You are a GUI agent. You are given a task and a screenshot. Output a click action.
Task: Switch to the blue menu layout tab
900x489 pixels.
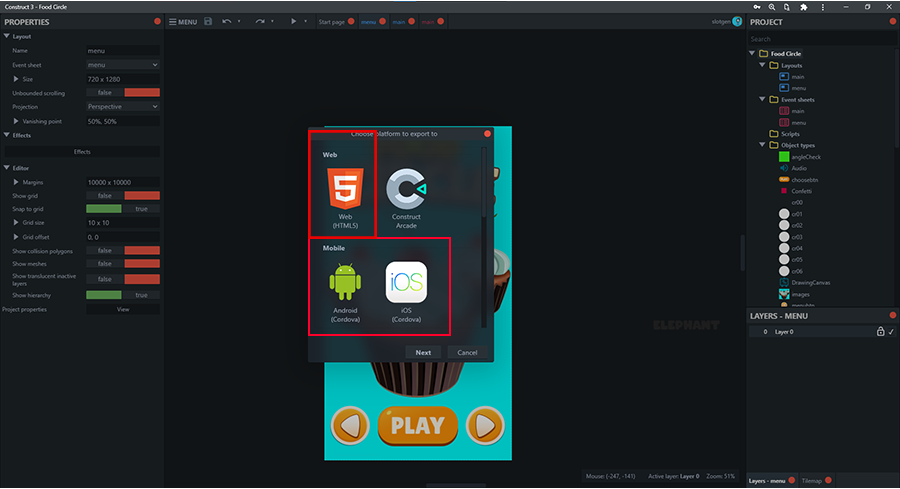(x=368, y=22)
